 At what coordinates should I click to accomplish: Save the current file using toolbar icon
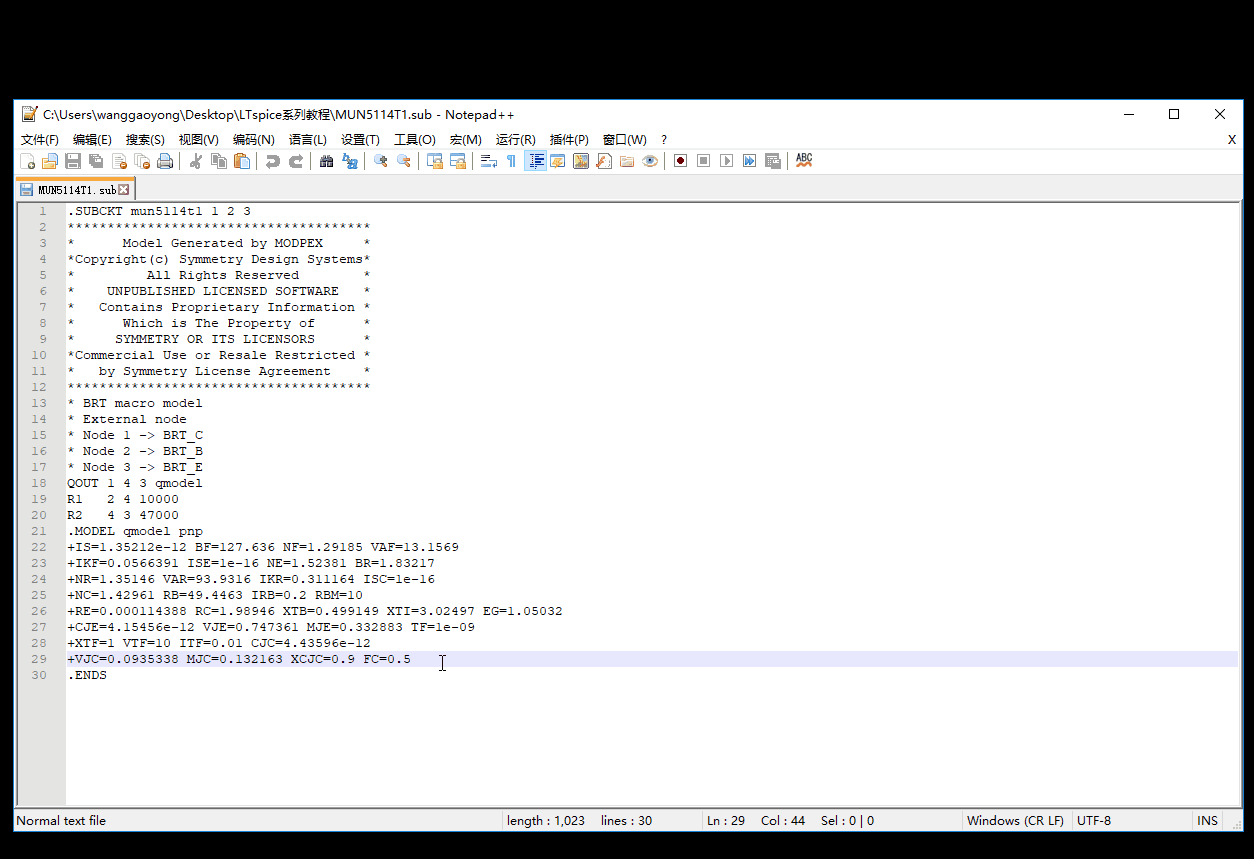73,161
